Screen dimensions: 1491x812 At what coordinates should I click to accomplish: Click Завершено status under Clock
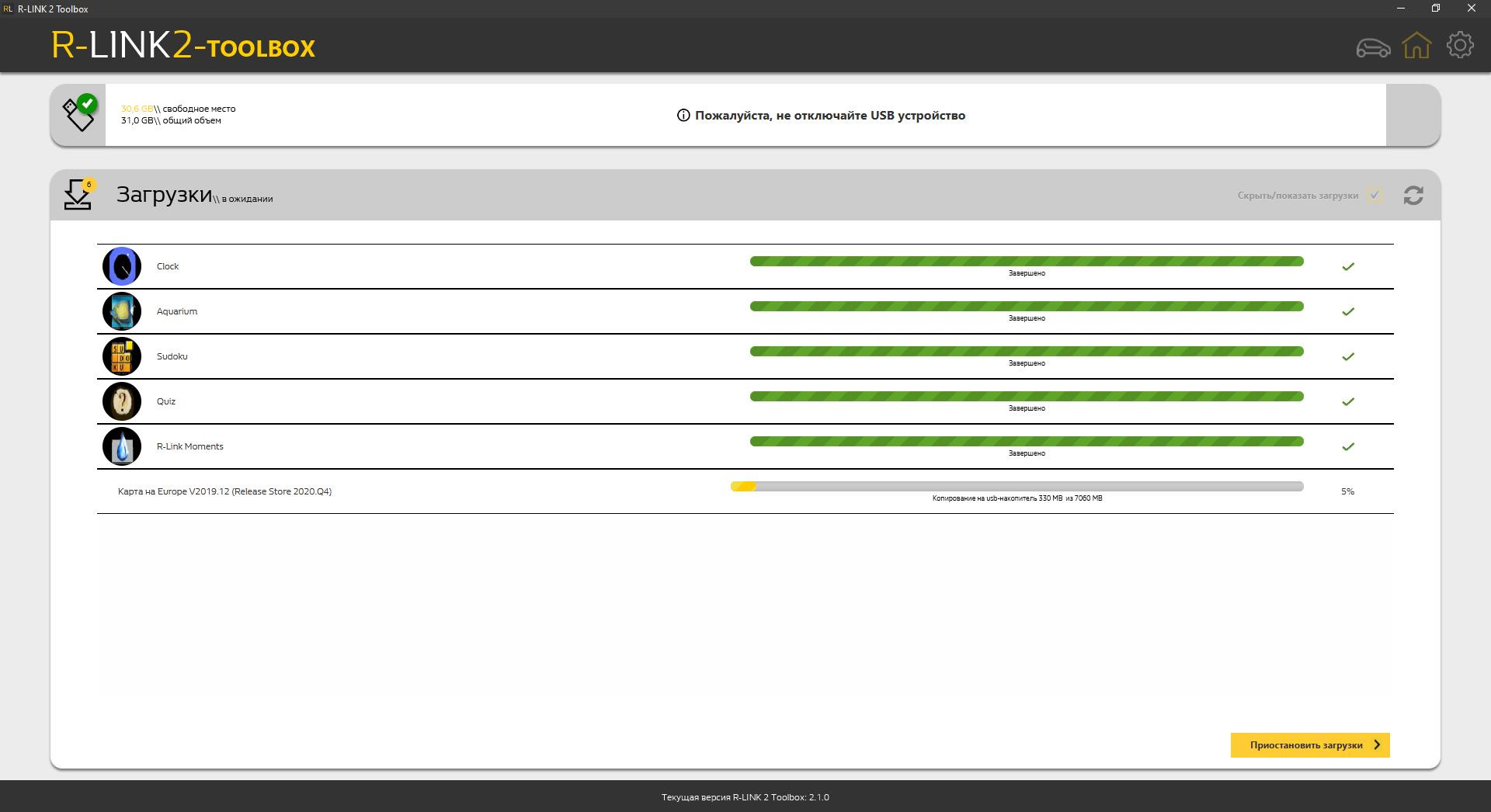pos(1027,273)
